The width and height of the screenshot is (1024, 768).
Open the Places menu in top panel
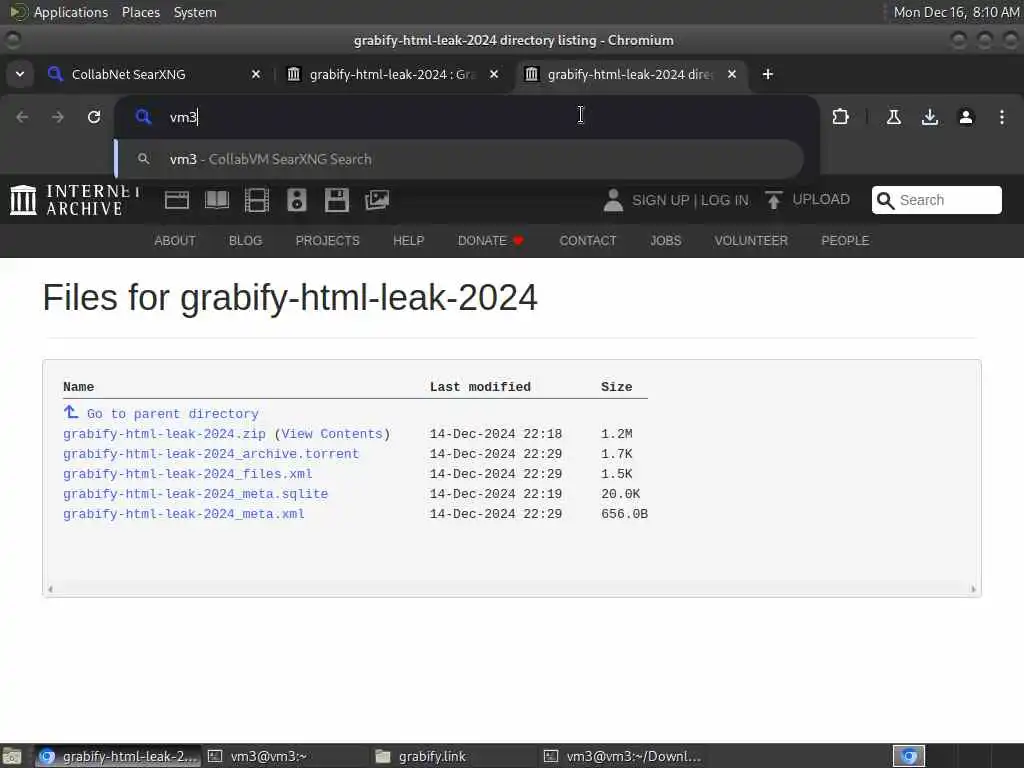pos(141,12)
